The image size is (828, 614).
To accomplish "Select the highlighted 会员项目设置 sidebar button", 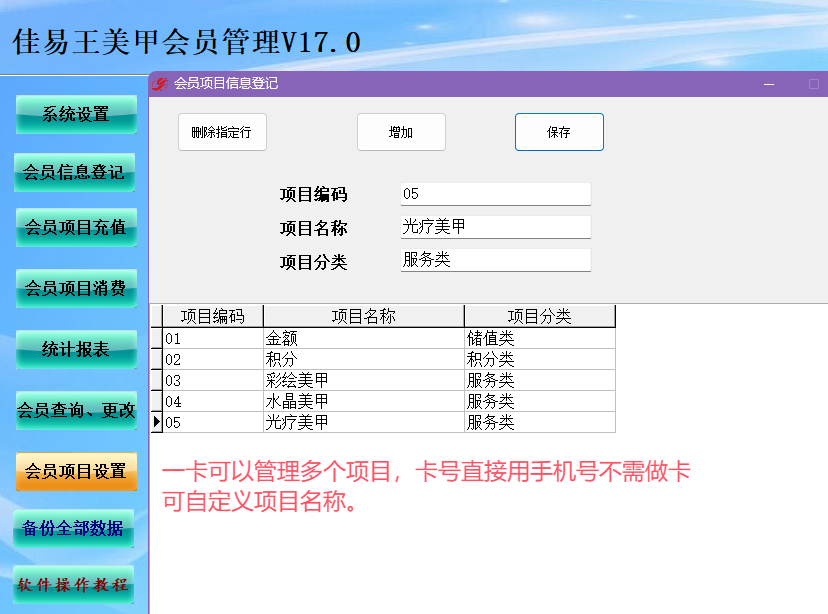I will pyautogui.click(x=76, y=471).
